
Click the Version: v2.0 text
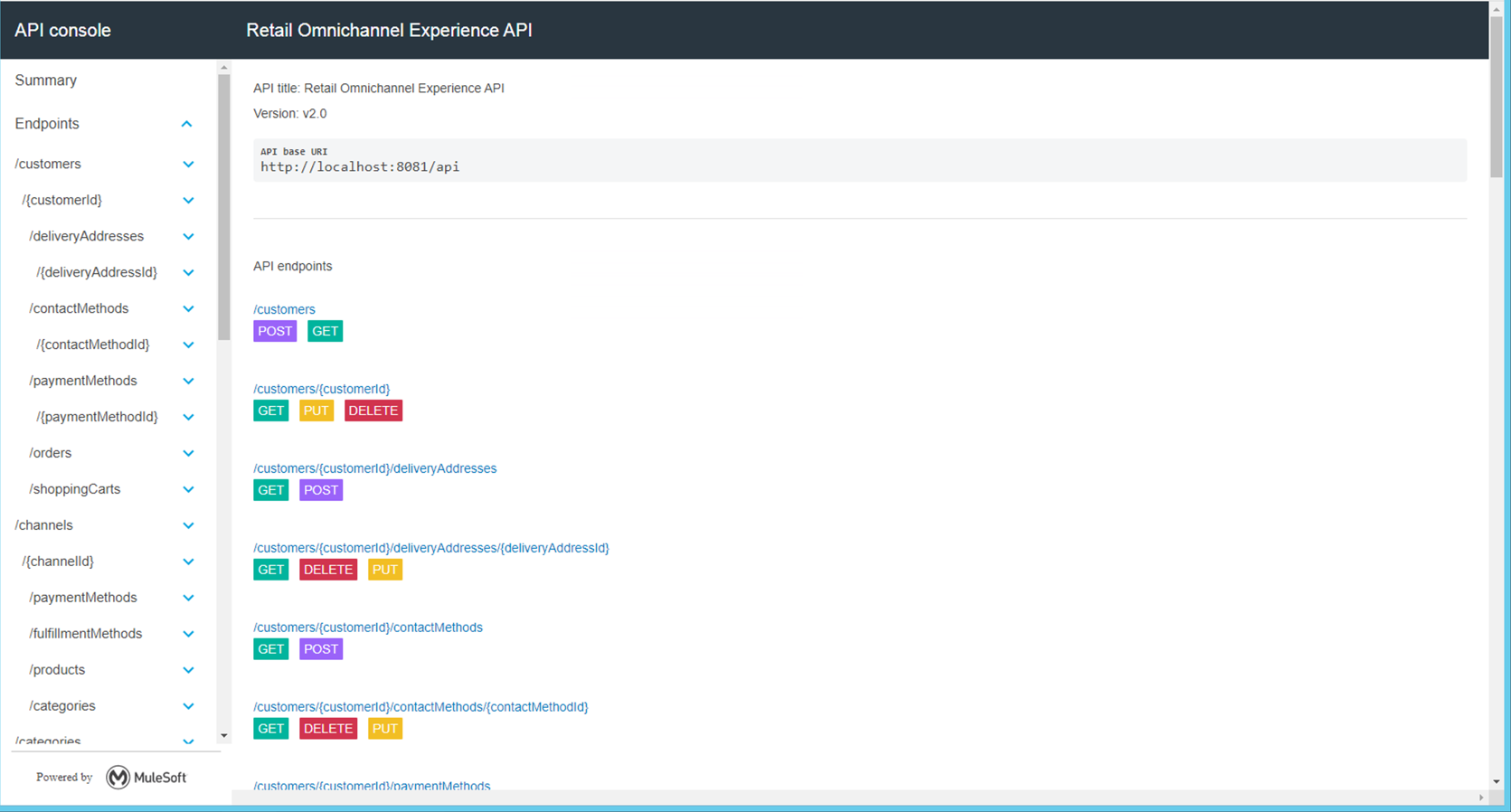(290, 114)
